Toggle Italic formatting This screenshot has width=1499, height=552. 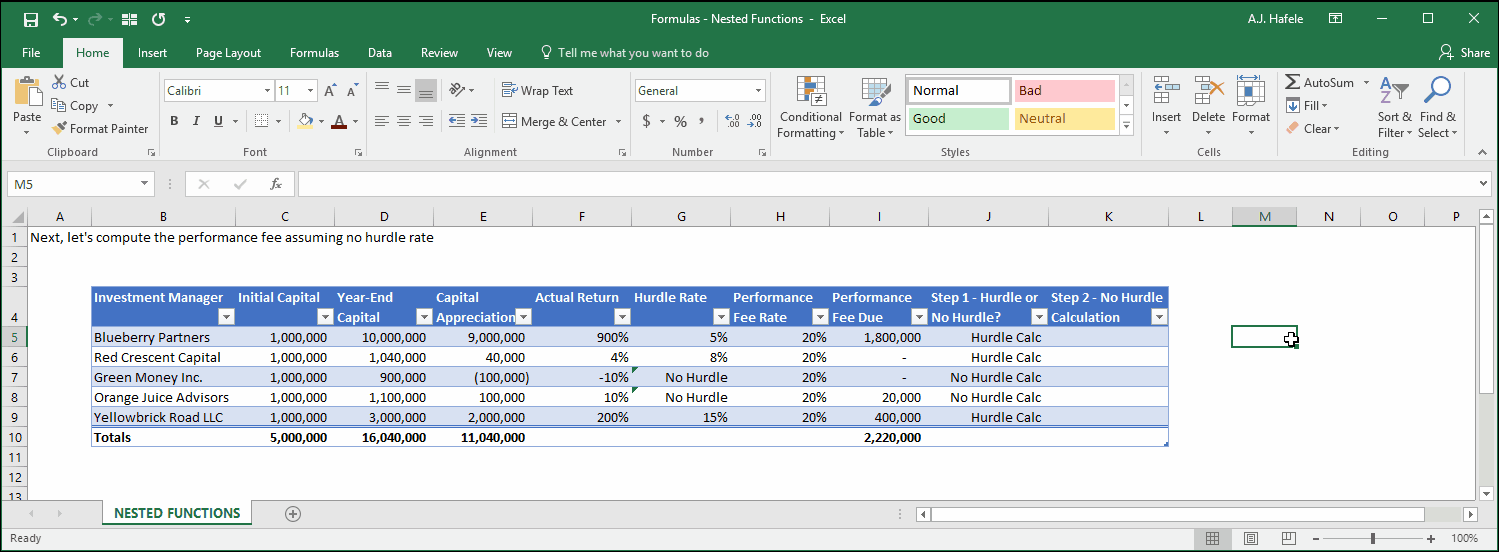click(x=196, y=121)
